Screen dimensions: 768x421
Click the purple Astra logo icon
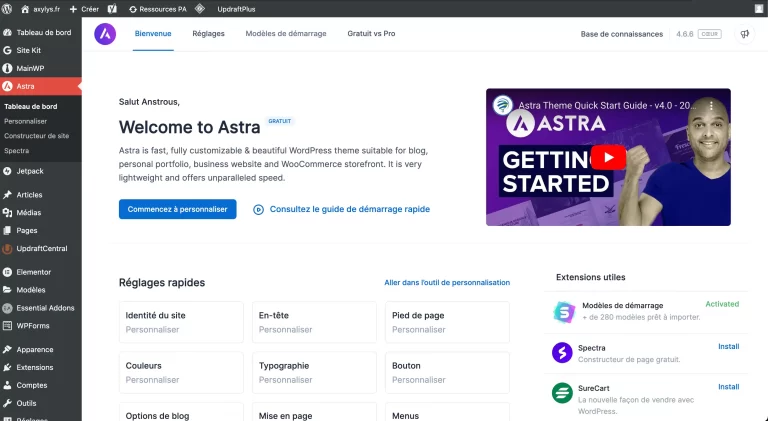(105, 34)
